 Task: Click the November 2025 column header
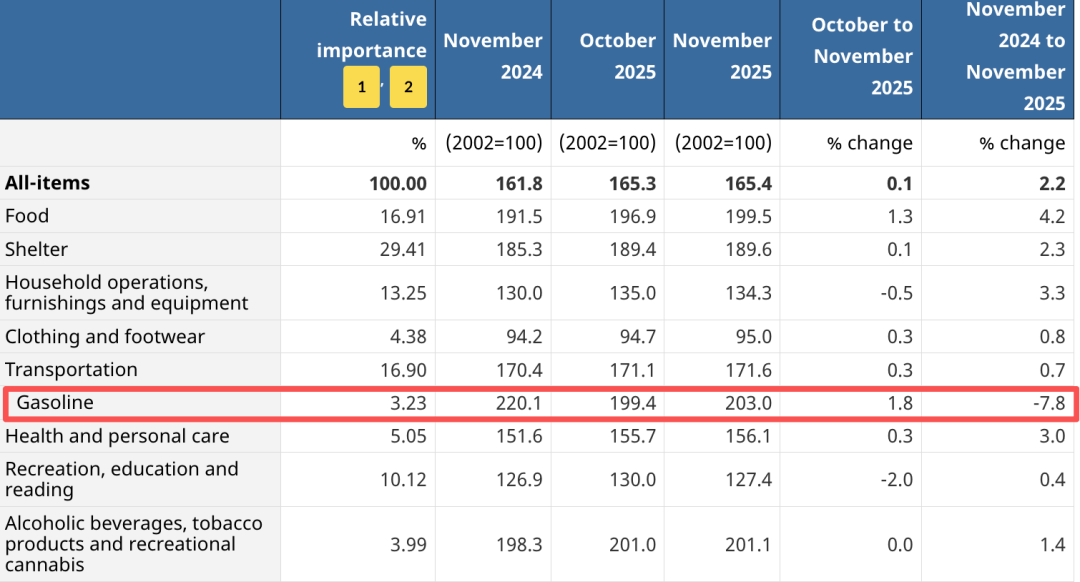(x=722, y=56)
